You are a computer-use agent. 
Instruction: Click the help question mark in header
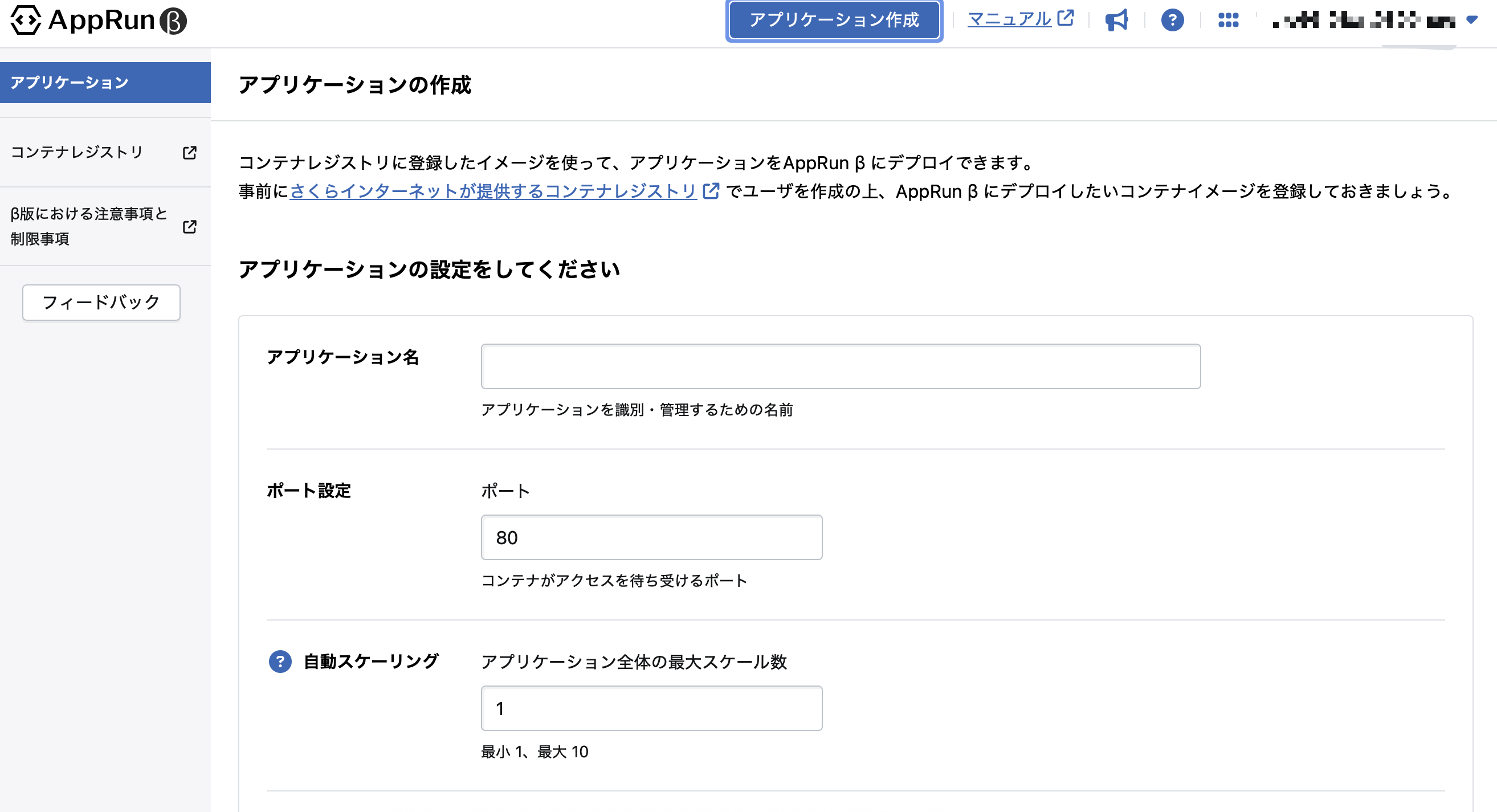pos(1172,21)
